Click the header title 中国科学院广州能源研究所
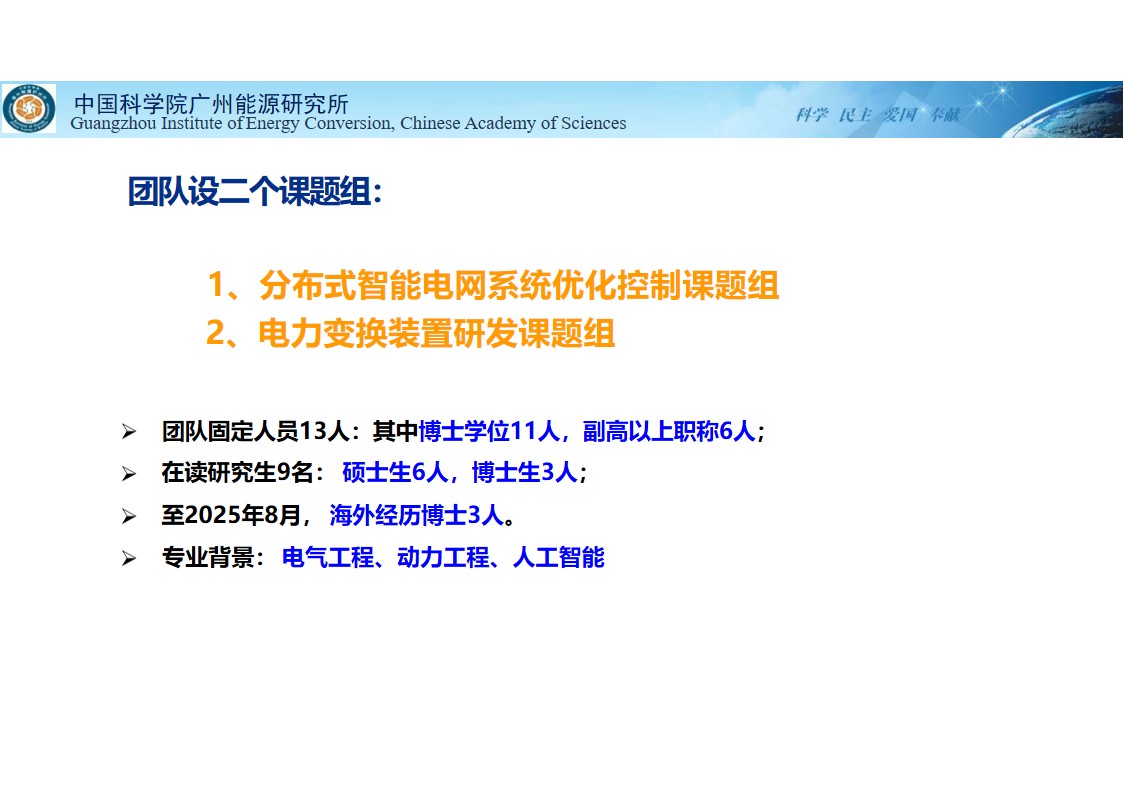1123x794 pixels. pos(211,103)
